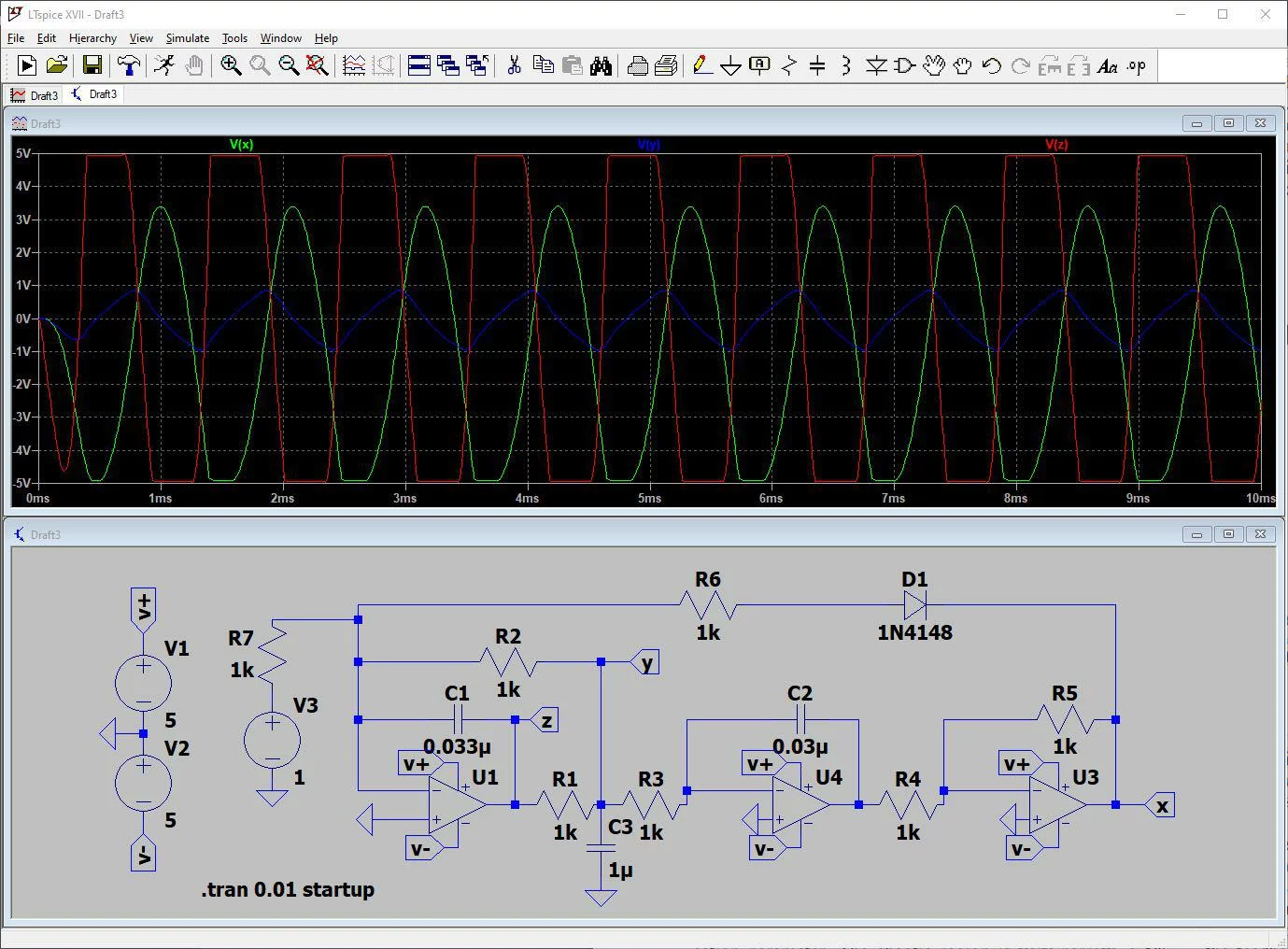This screenshot has width=1288, height=949.
Task: Open the Control Panel hammer icon
Action: coord(128,65)
